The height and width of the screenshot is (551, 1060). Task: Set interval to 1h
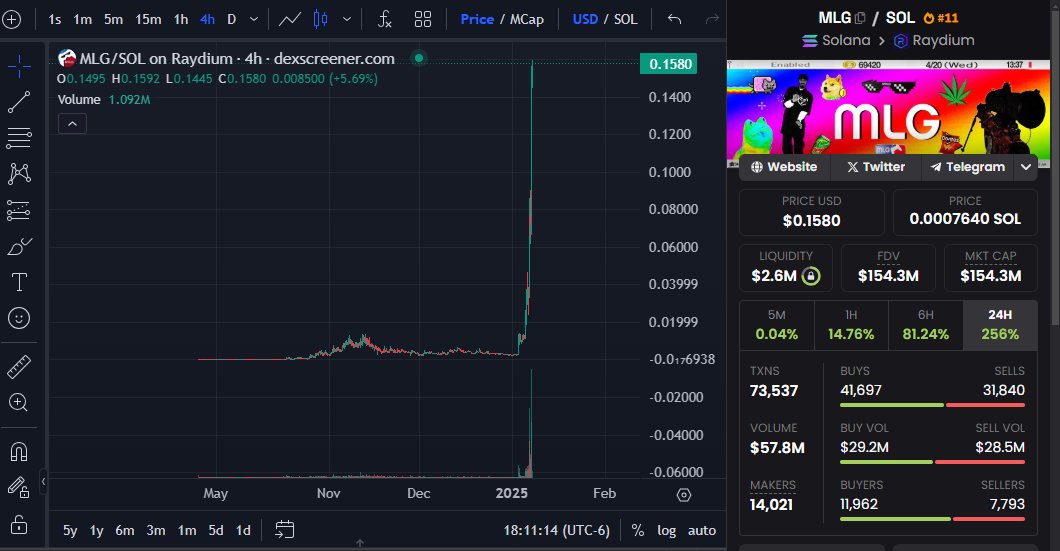pos(181,20)
